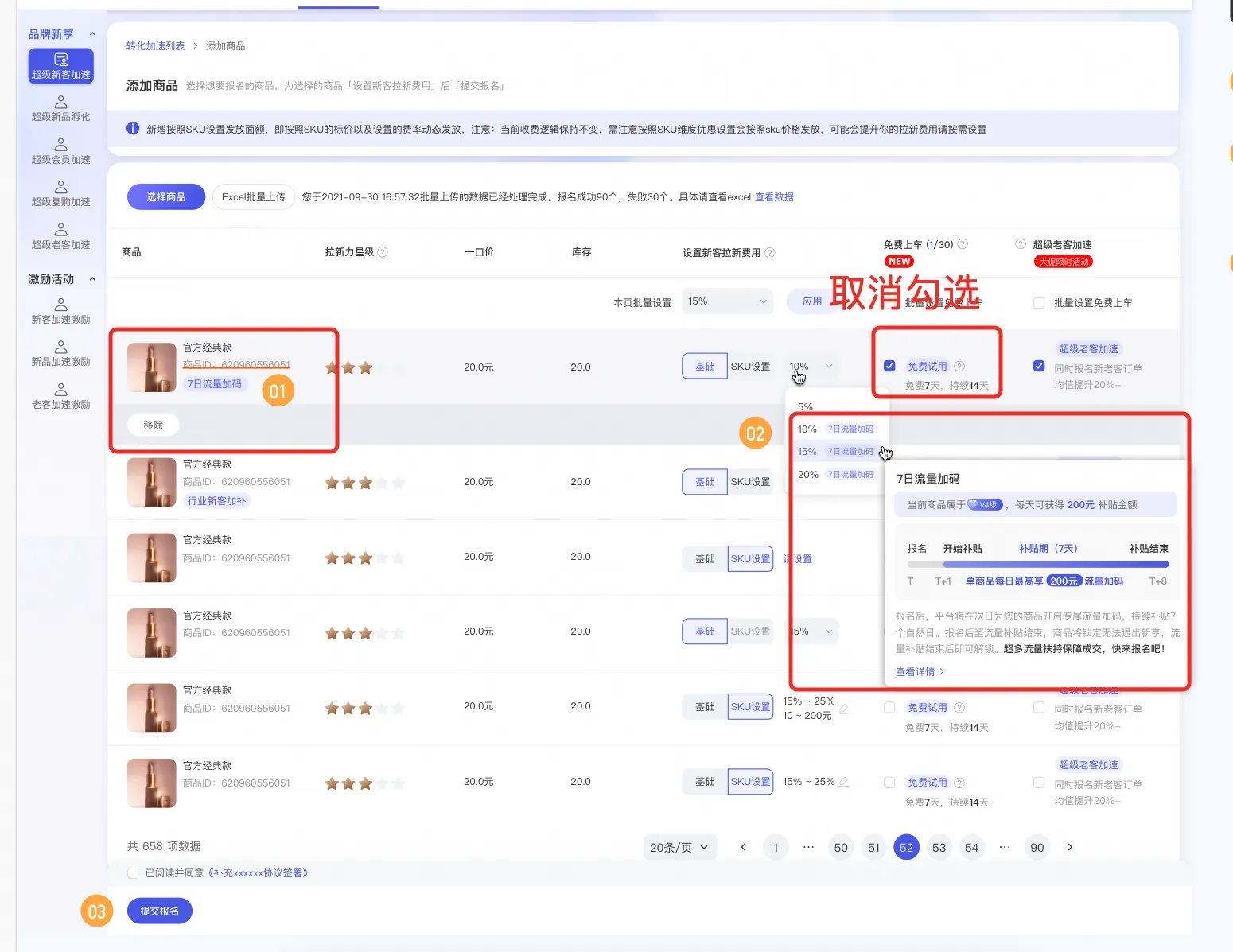
Task: Open 超级会员加速 sidebar icon
Action: click(x=60, y=145)
